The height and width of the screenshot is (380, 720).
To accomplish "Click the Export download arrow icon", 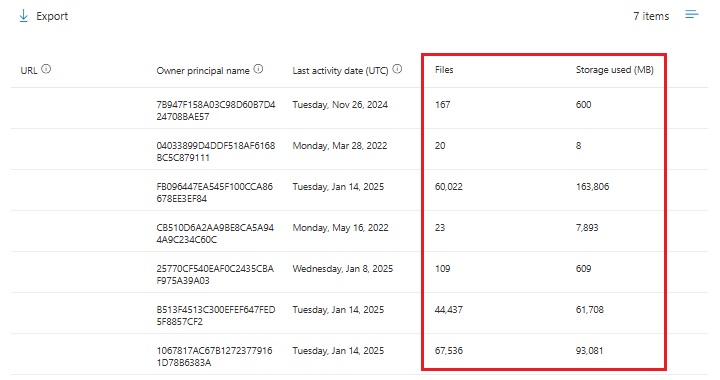I will click(x=23, y=16).
